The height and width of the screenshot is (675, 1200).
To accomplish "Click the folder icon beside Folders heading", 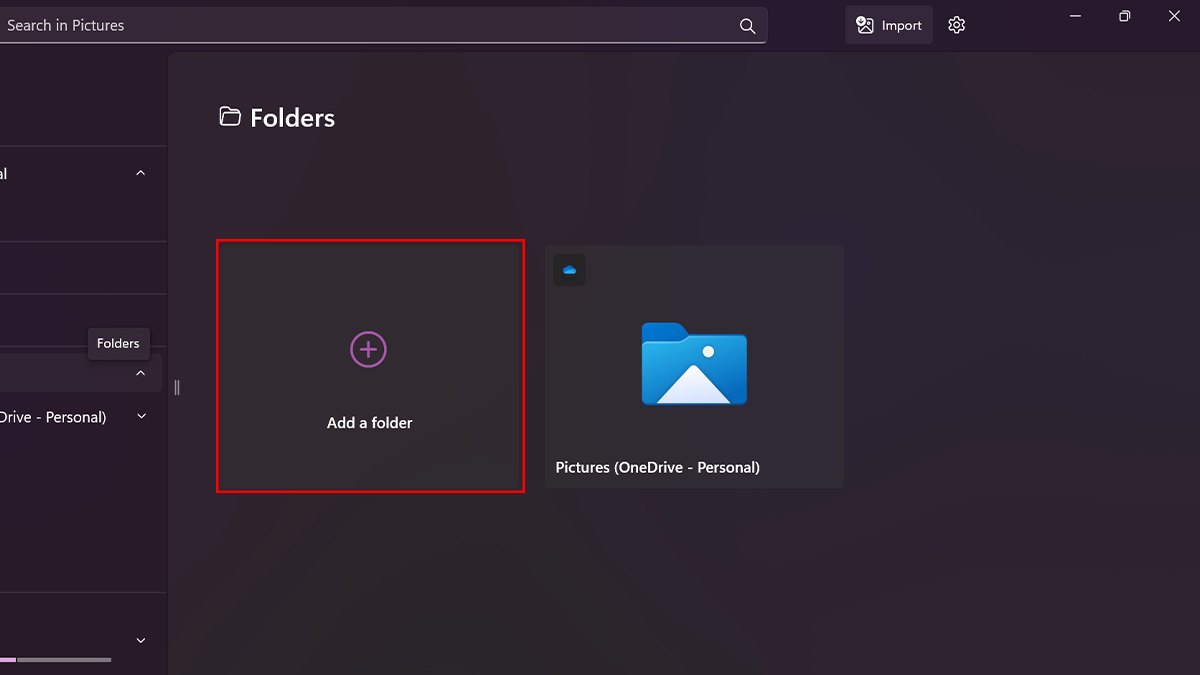I will coord(230,117).
